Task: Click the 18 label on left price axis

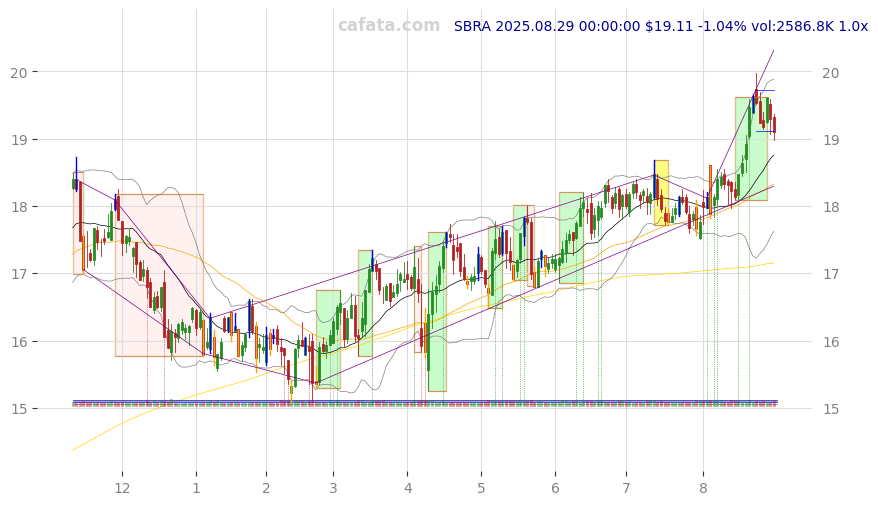Action: (x=18, y=207)
